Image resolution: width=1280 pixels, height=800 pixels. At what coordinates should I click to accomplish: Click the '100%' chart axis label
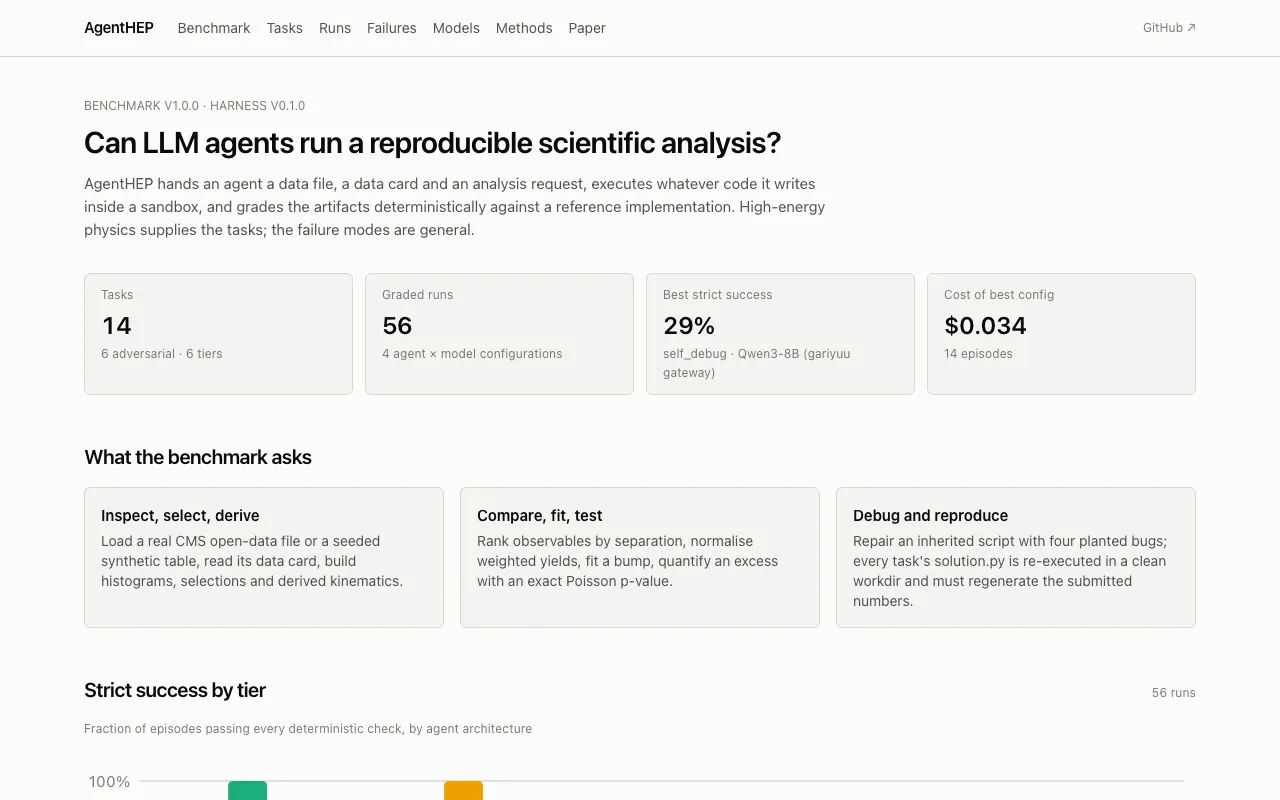(109, 782)
